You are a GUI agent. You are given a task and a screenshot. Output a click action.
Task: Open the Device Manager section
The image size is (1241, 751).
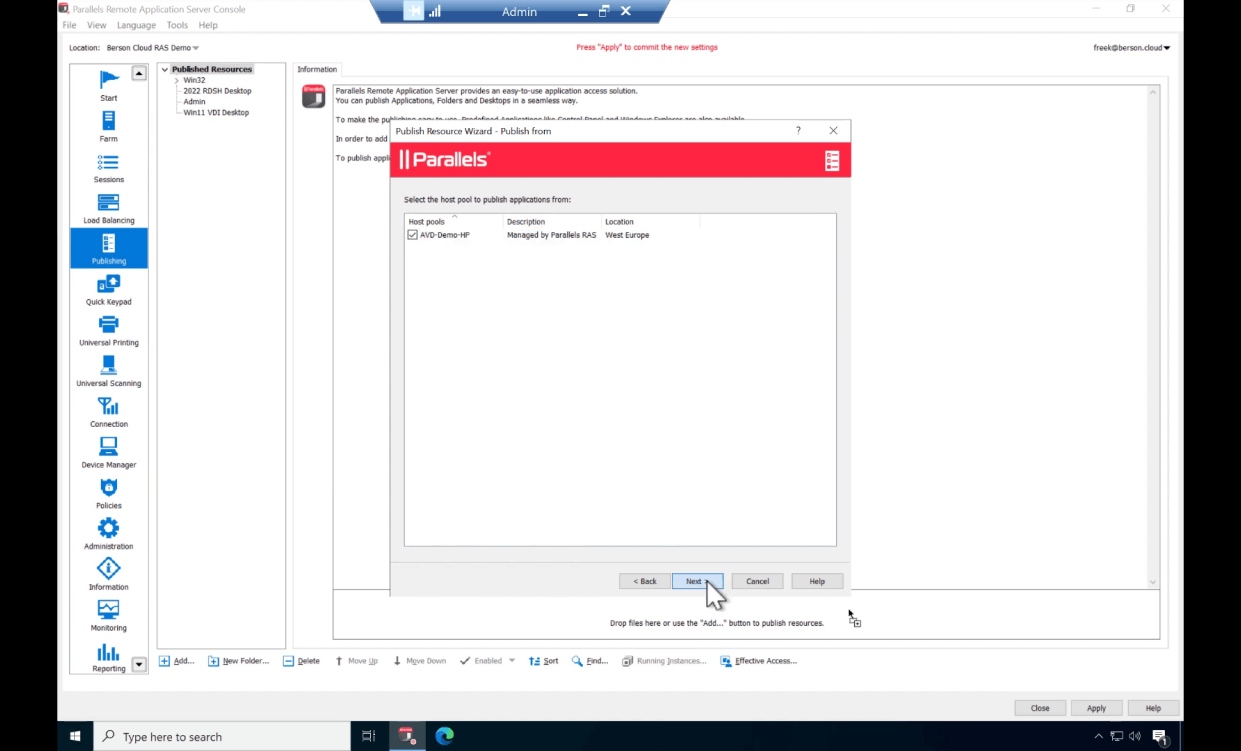pos(108,451)
